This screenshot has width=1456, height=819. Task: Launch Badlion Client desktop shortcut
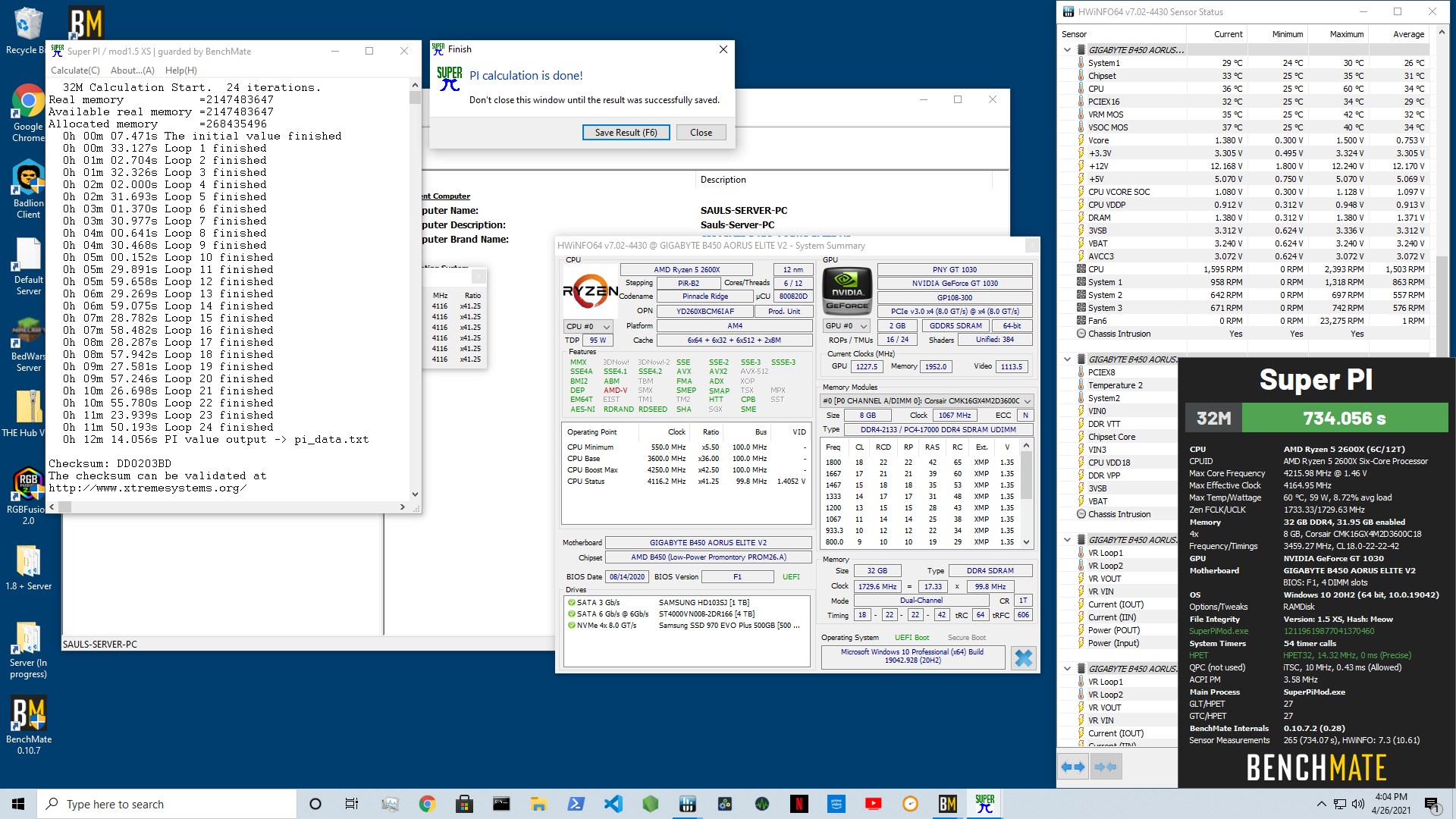[x=28, y=190]
